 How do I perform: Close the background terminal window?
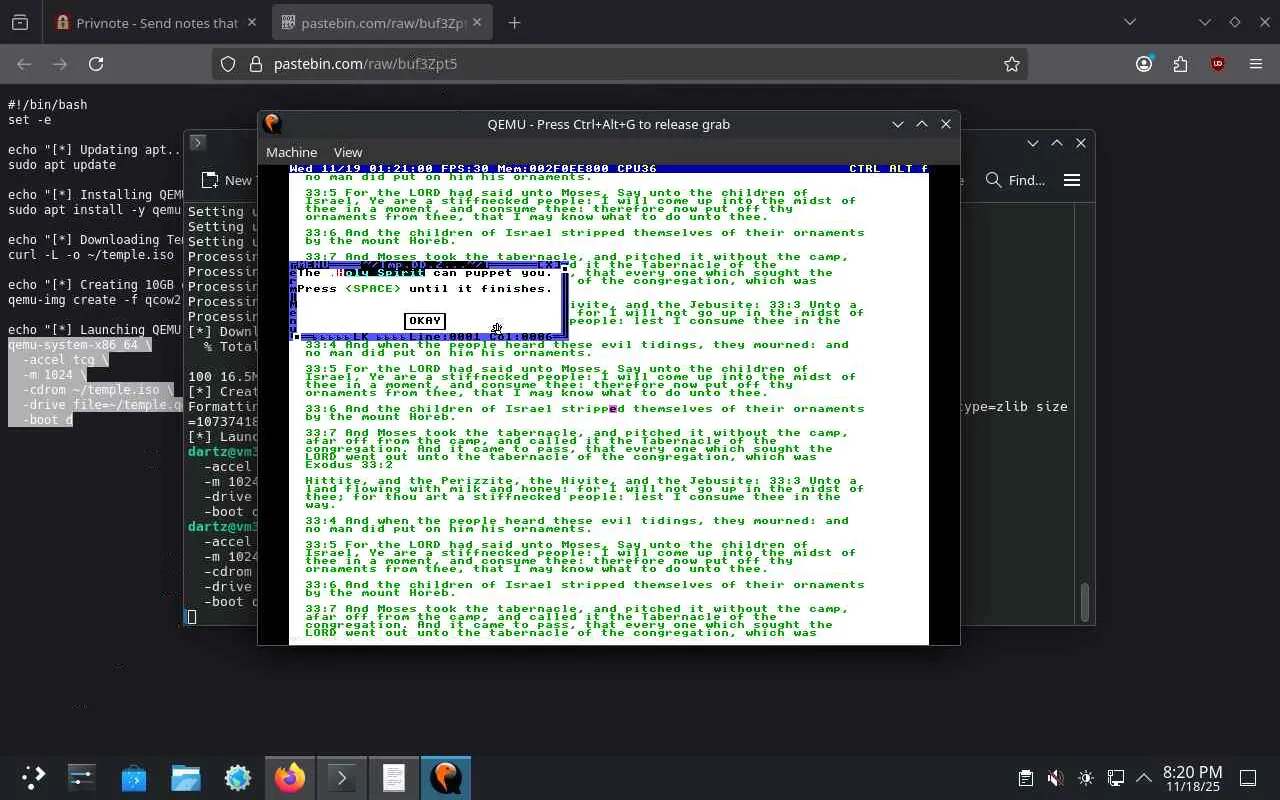click(1081, 143)
